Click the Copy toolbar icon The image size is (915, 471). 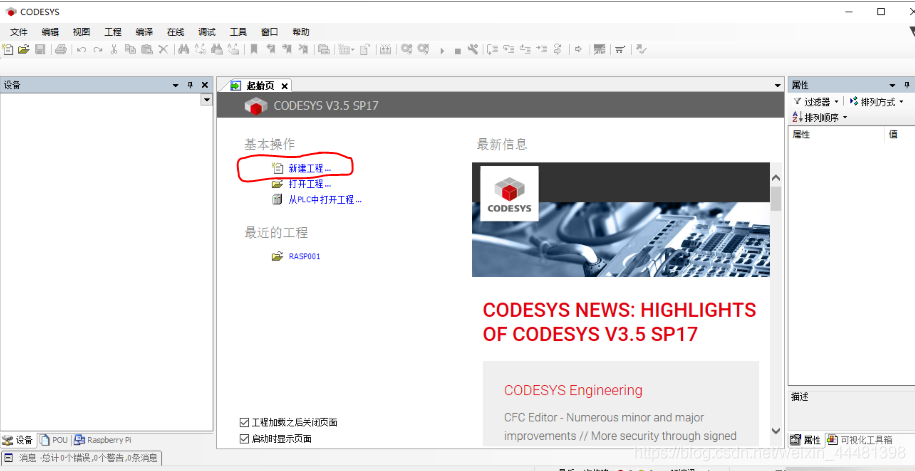[x=130, y=50]
